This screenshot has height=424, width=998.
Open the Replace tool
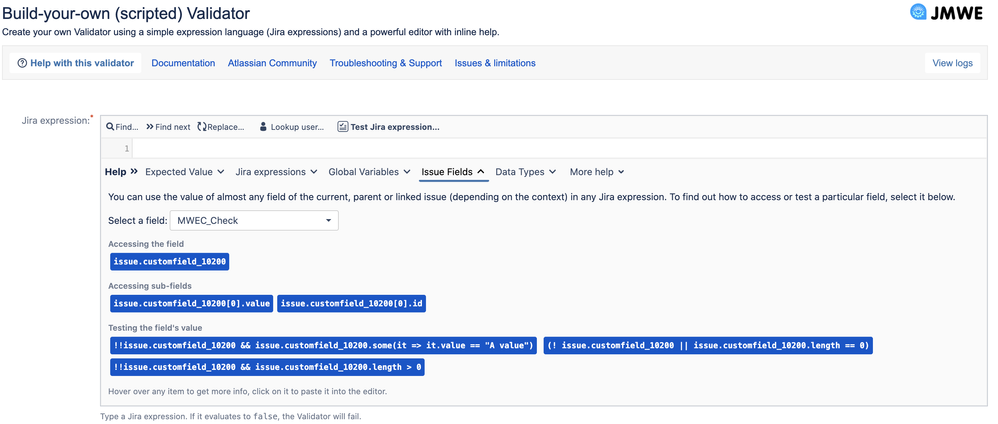point(221,127)
